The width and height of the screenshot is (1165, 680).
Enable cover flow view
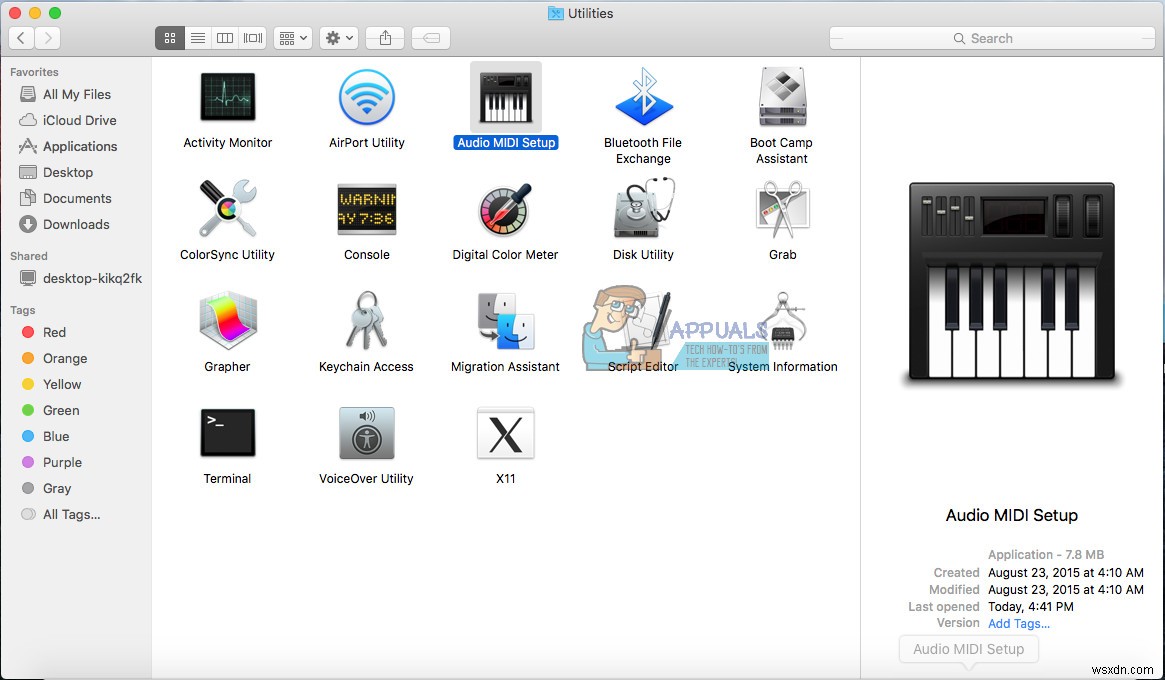(252, 37)
